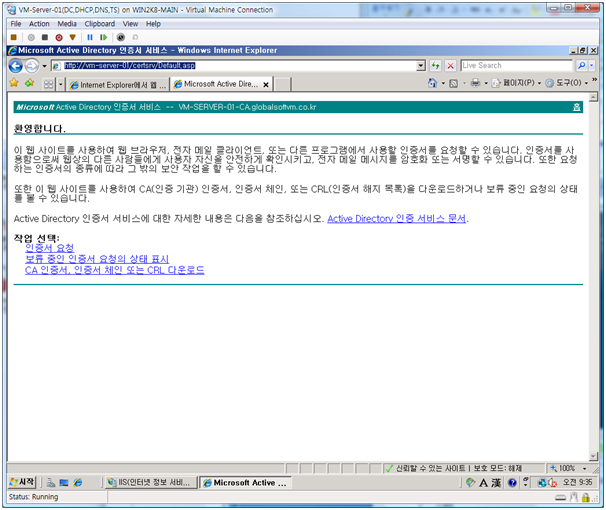Click the Server Manager quick launch icon
606x510 pixels.
click(51, 483)
